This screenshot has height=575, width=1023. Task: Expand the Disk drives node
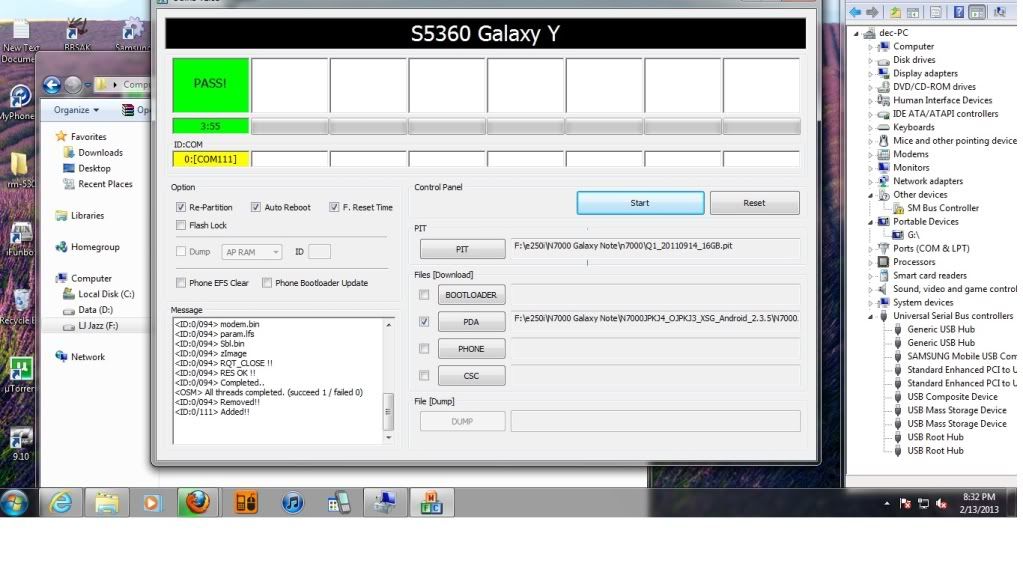(870, 60)
